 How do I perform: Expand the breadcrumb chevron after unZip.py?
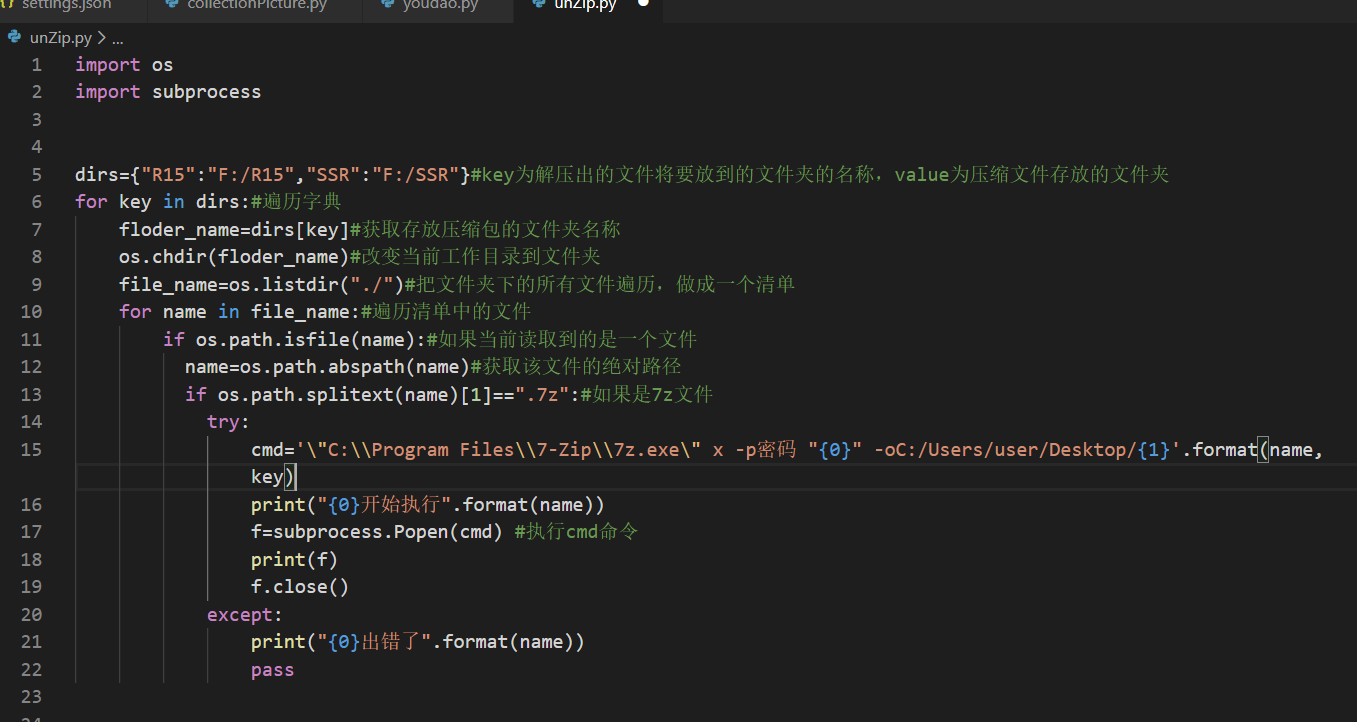[x=102, y=38]
